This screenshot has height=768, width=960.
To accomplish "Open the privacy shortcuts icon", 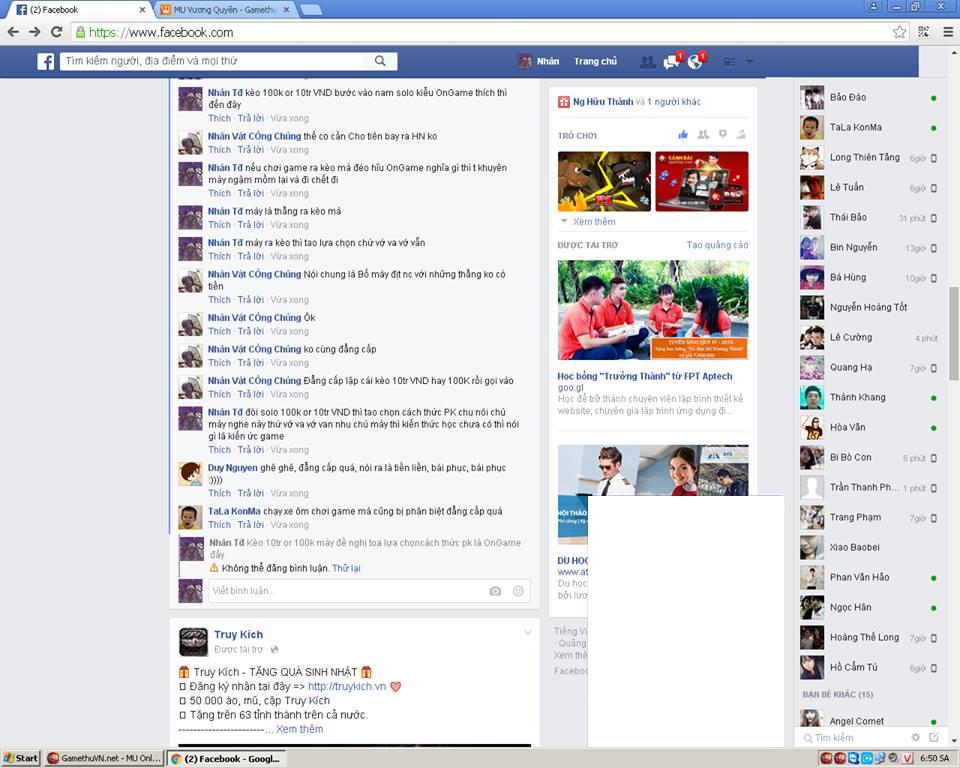I will [x=729, y=62].
